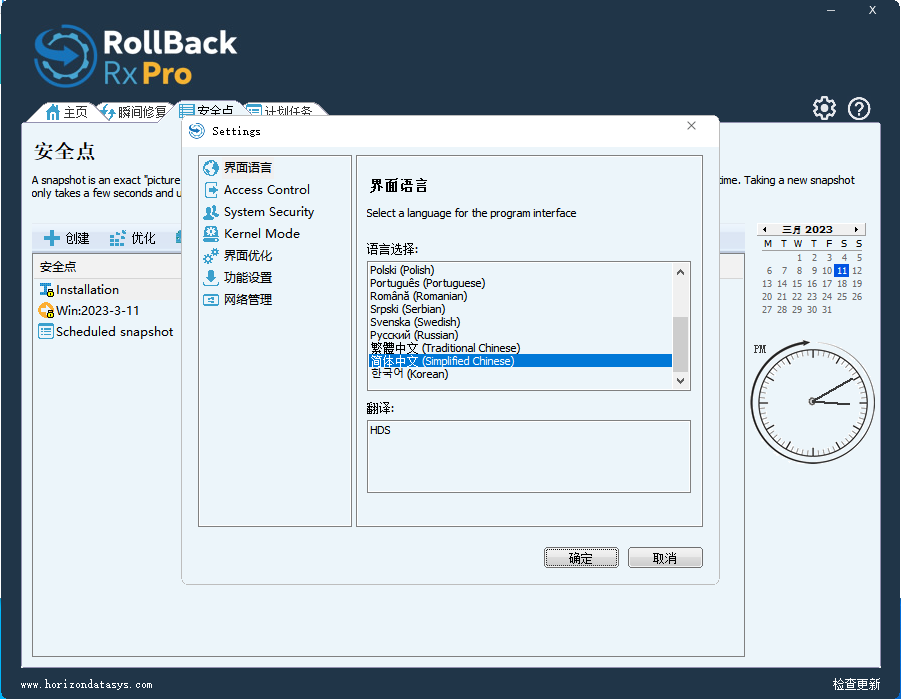Go to next month in calendar
This screenshot has width=901, height=699.
click(856, 229)
